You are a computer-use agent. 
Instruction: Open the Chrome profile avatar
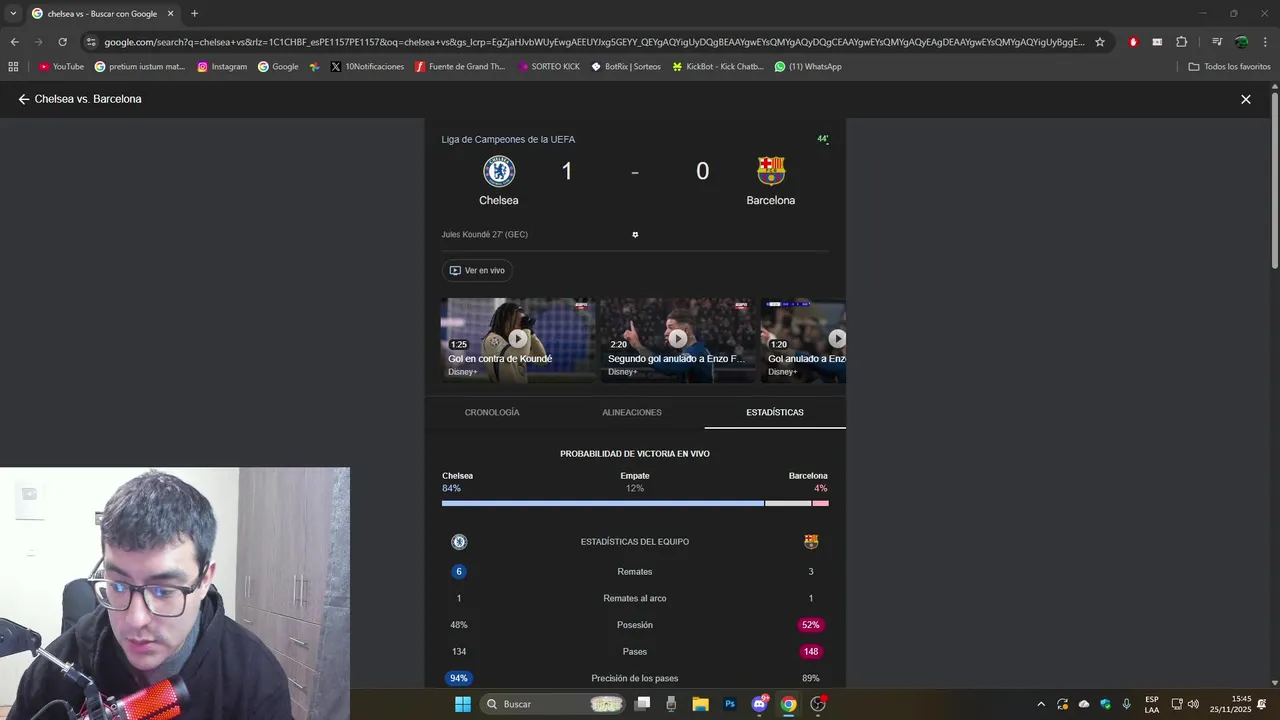pos(1241,42)
